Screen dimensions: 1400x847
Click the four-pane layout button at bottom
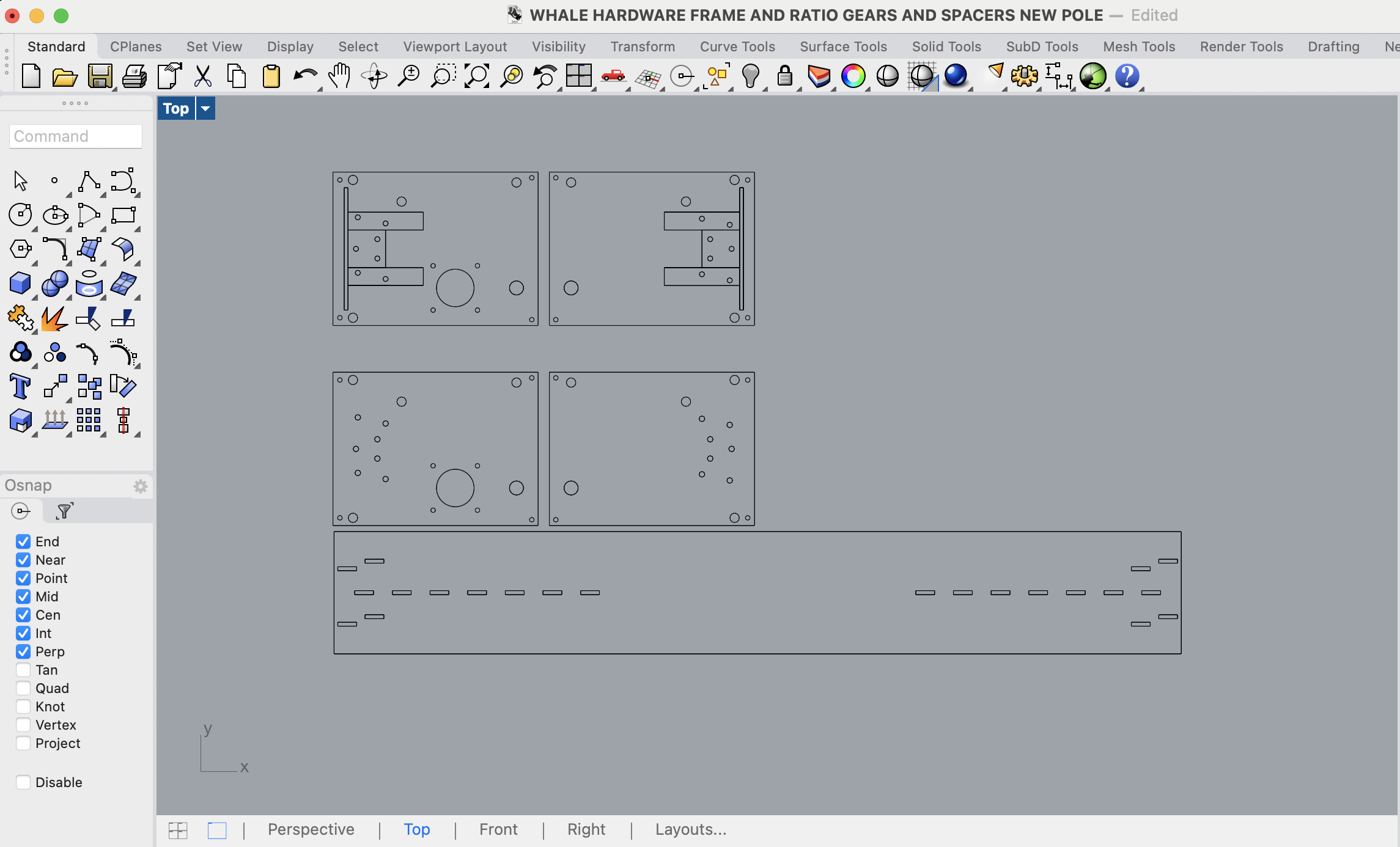click(x=178, y=831)
